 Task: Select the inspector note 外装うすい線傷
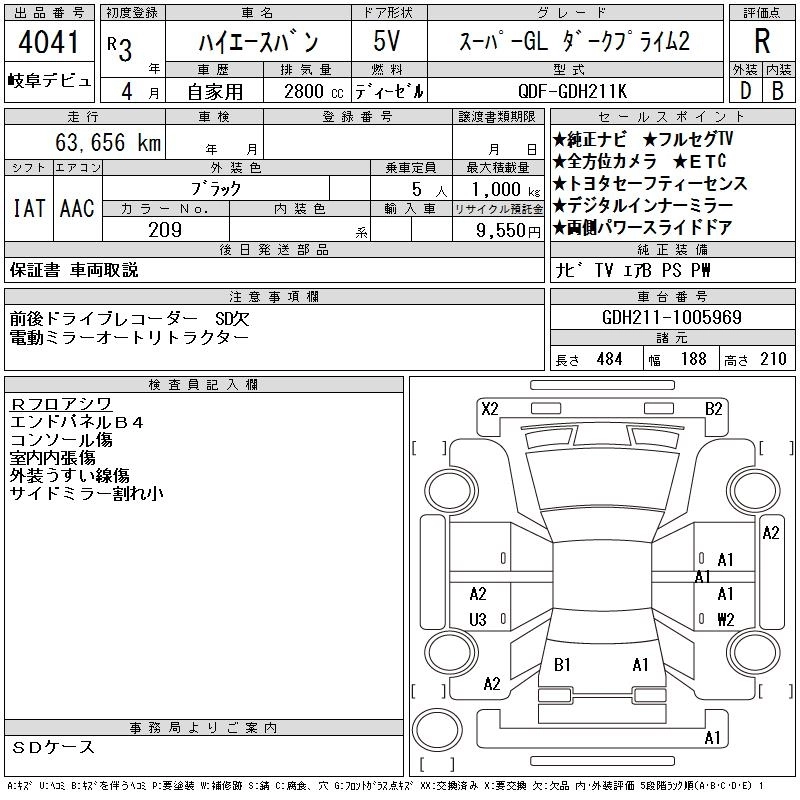pos(70,476)
